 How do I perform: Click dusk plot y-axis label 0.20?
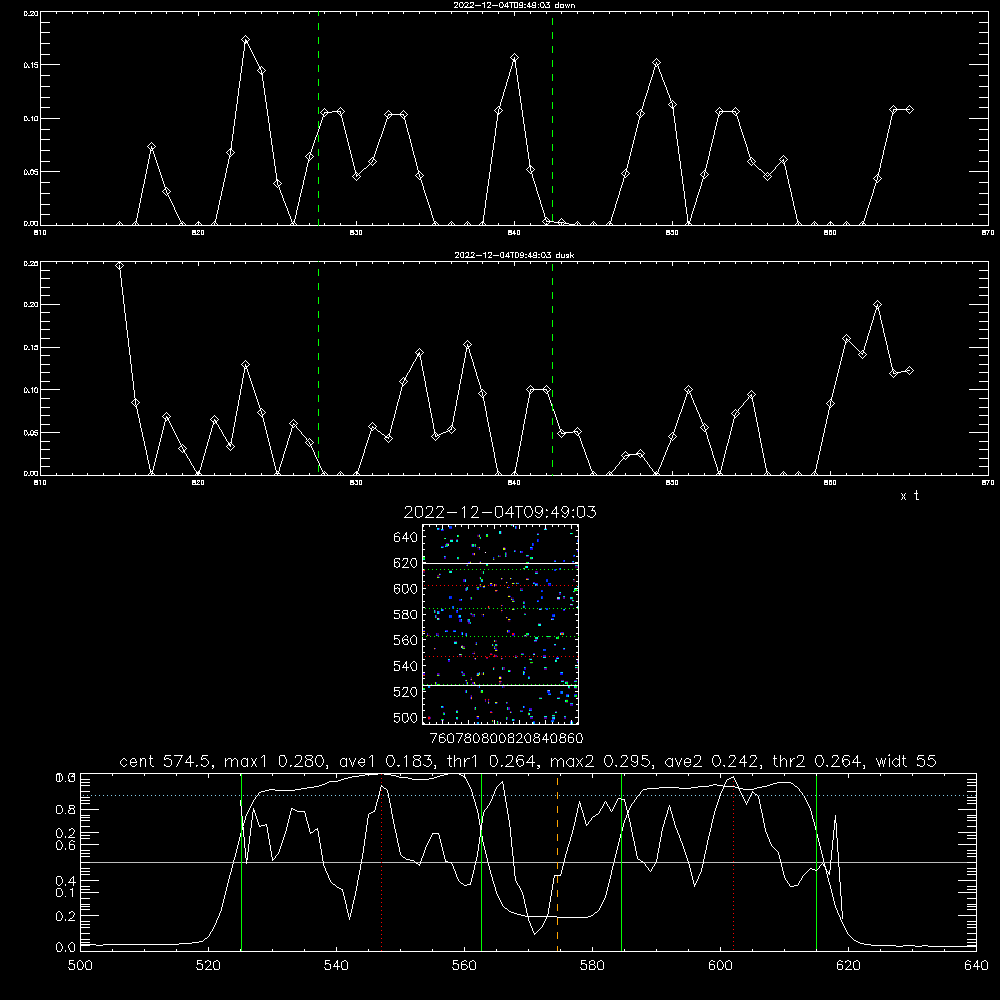[x=31, y=305]
